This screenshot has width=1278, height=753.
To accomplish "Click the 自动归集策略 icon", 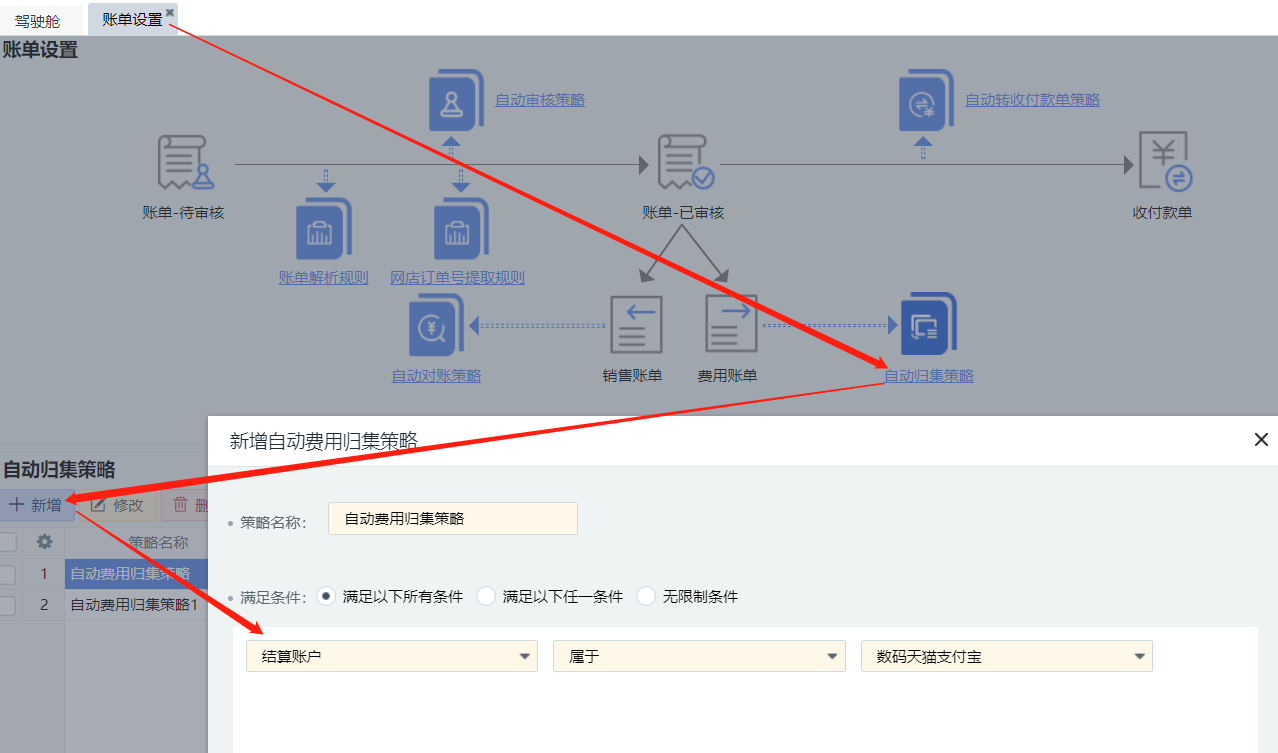I will pyautogui.click(x=928, y=324).
